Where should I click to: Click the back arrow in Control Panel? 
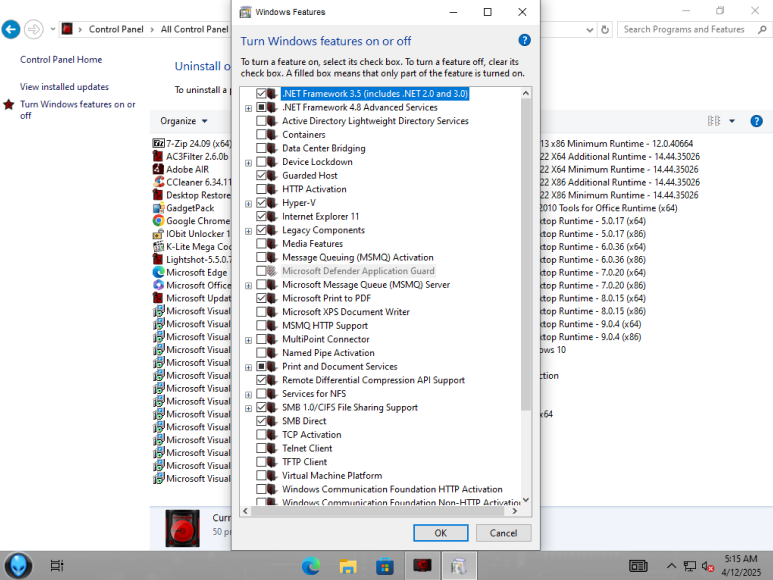tap(11, 30)
